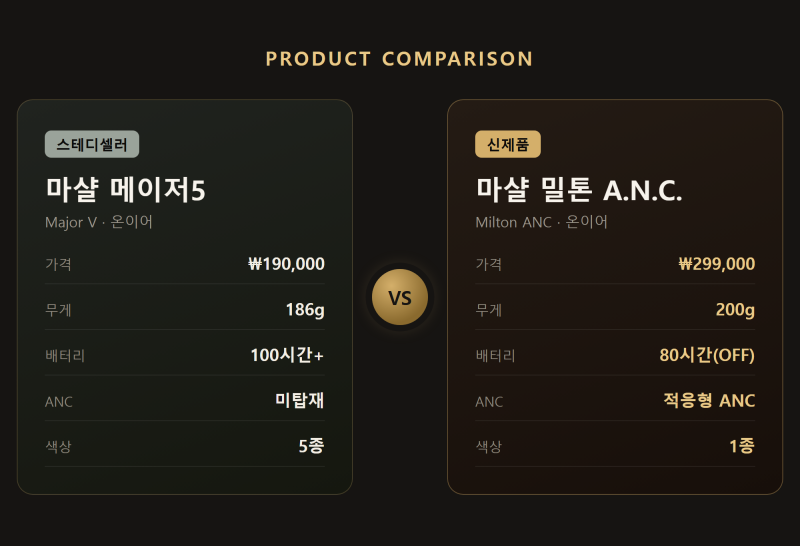Select the 5종 color count
The height and width of the screenshot is (546, 800).
pyautogui.click(x=311, y=446)
